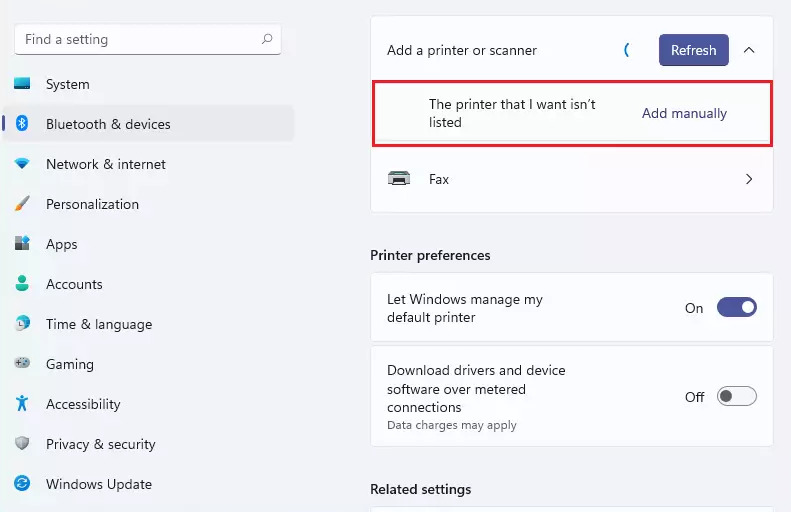Image resolution: width=791 pixels, height=512 pixels.
Task: Click the Personalization paintbrush icon
Action: 22,204
